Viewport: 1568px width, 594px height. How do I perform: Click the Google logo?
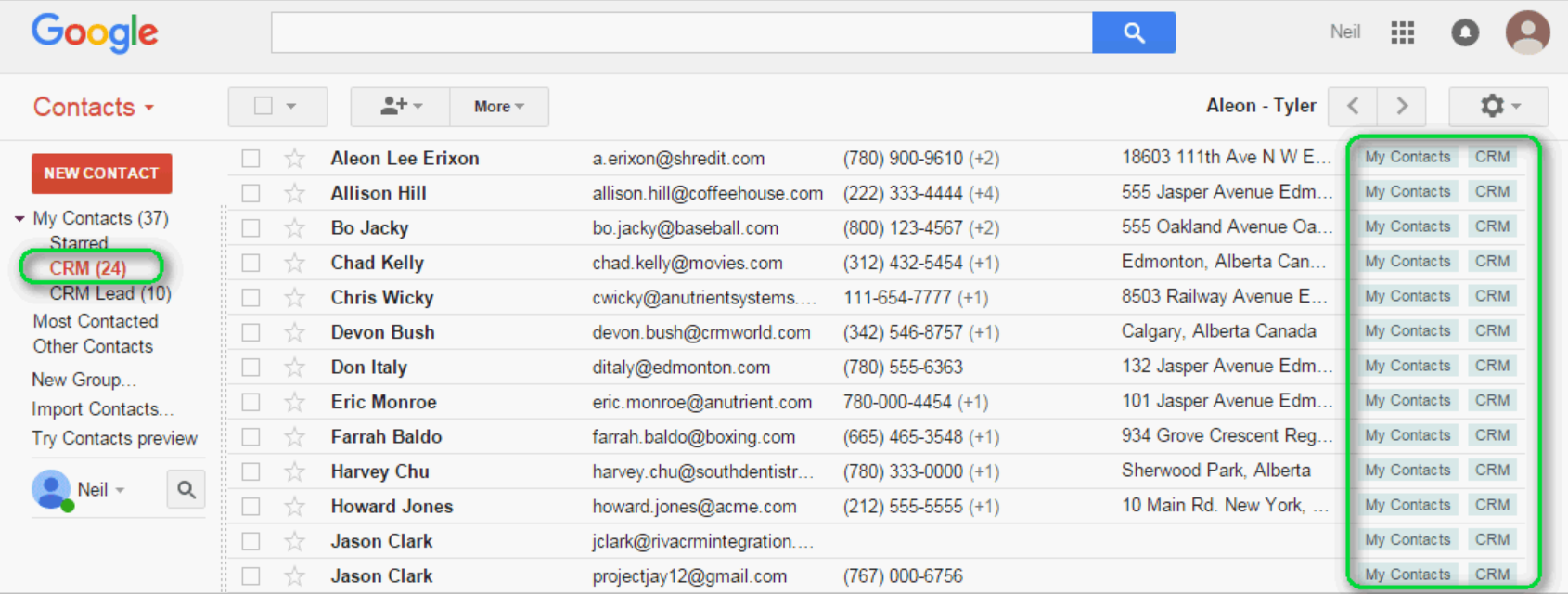[x=95, y=33]
